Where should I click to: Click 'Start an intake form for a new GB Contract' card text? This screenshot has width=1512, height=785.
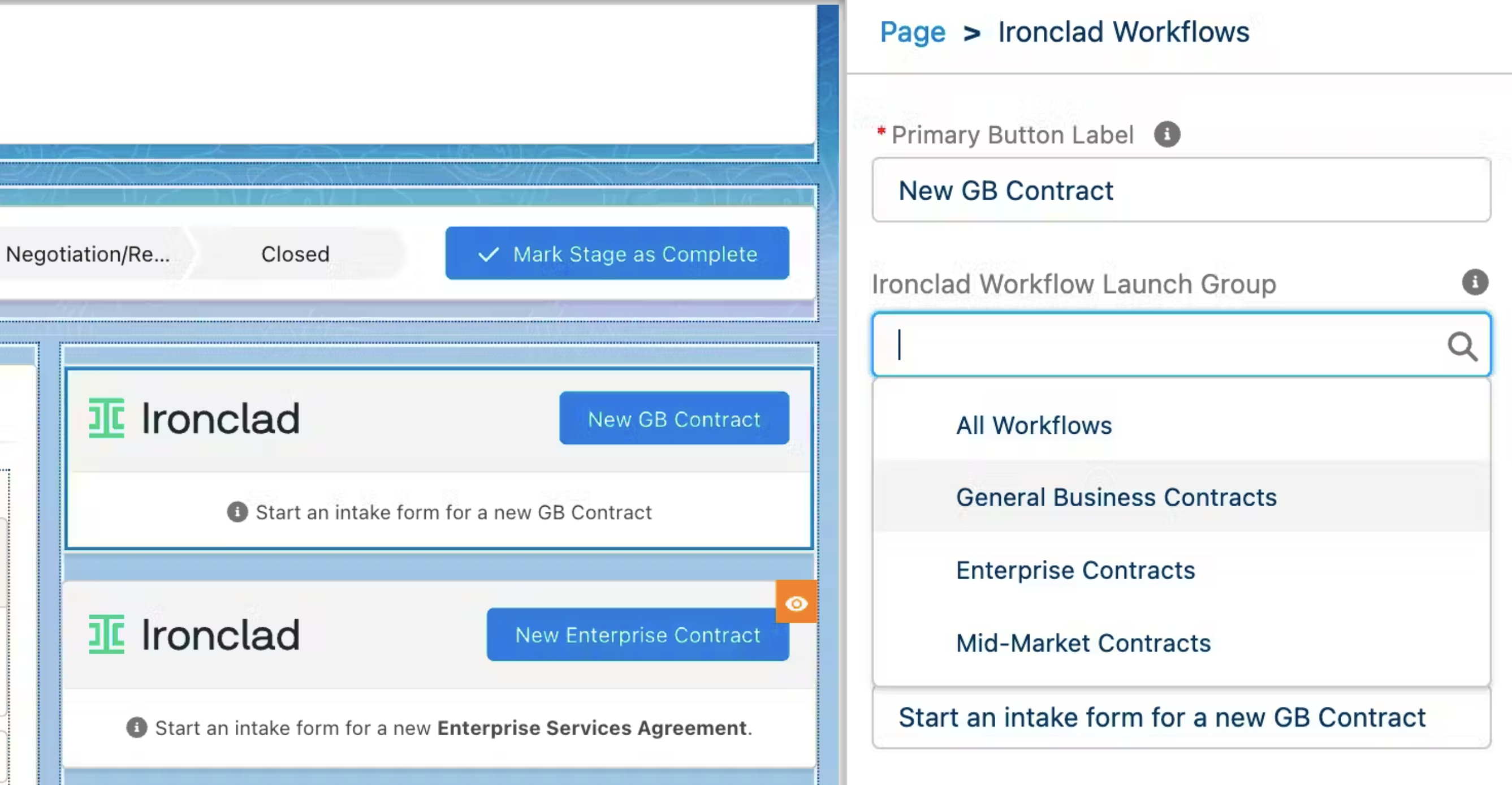pos(453,512)
